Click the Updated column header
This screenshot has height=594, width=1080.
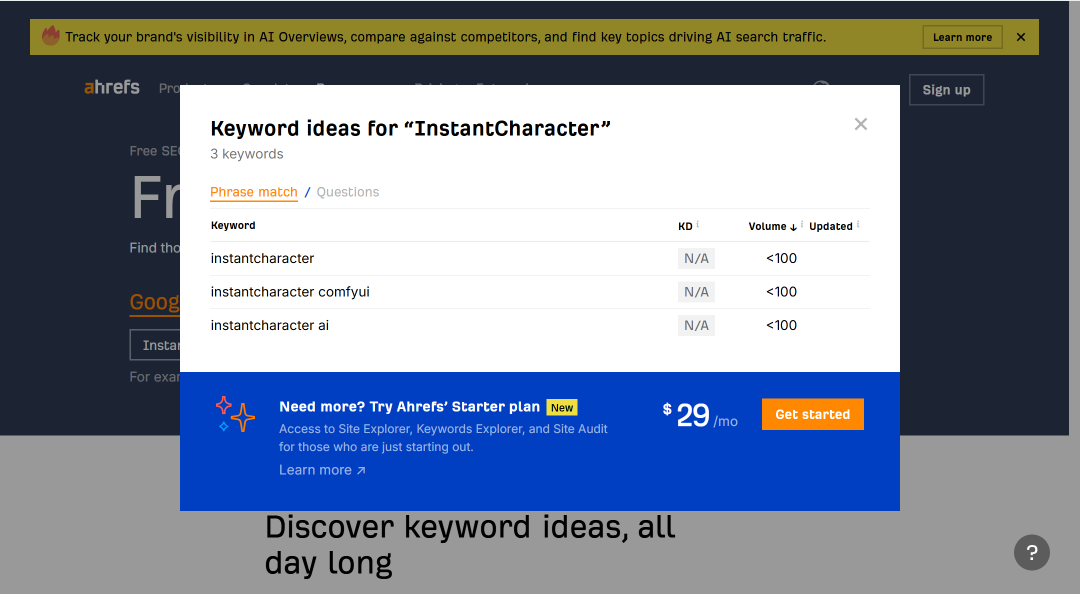pos(831,226)
